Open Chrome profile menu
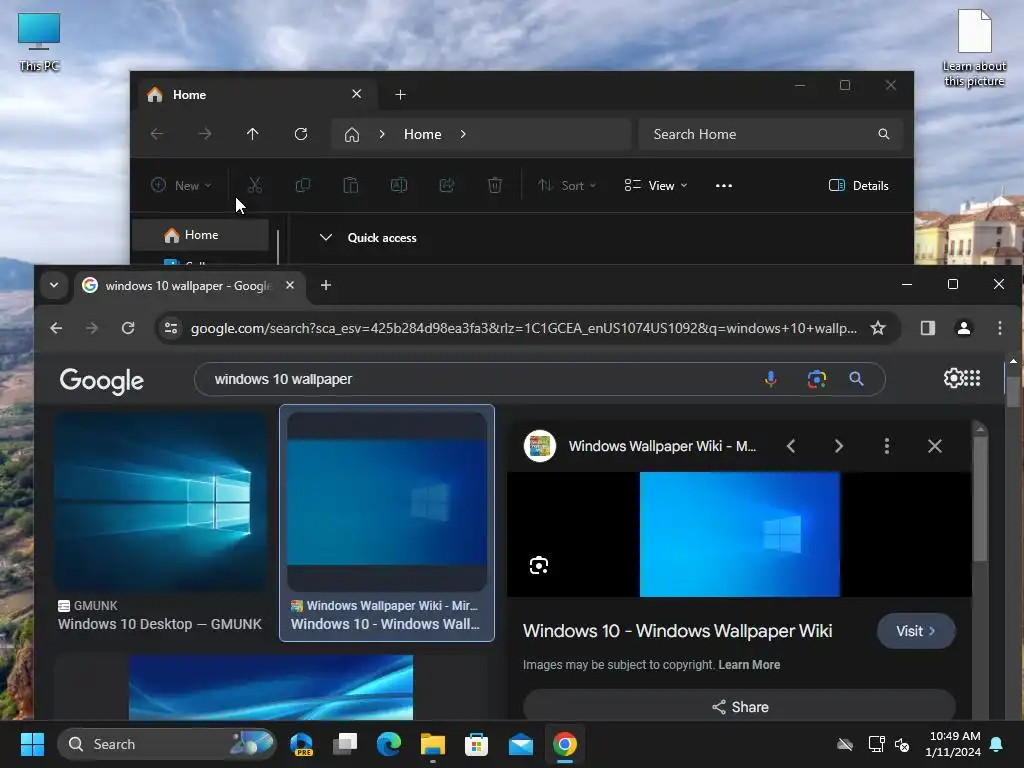Image resolution: width=1024 pixels, height=768 pixels. coord(963,328)
